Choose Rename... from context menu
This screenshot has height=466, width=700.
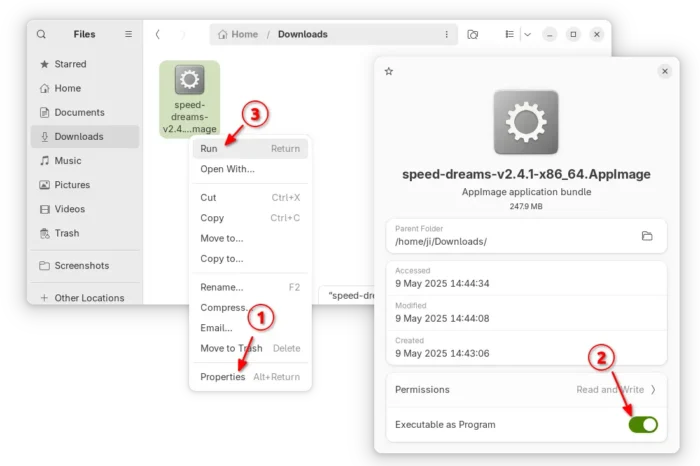[250, 287]
